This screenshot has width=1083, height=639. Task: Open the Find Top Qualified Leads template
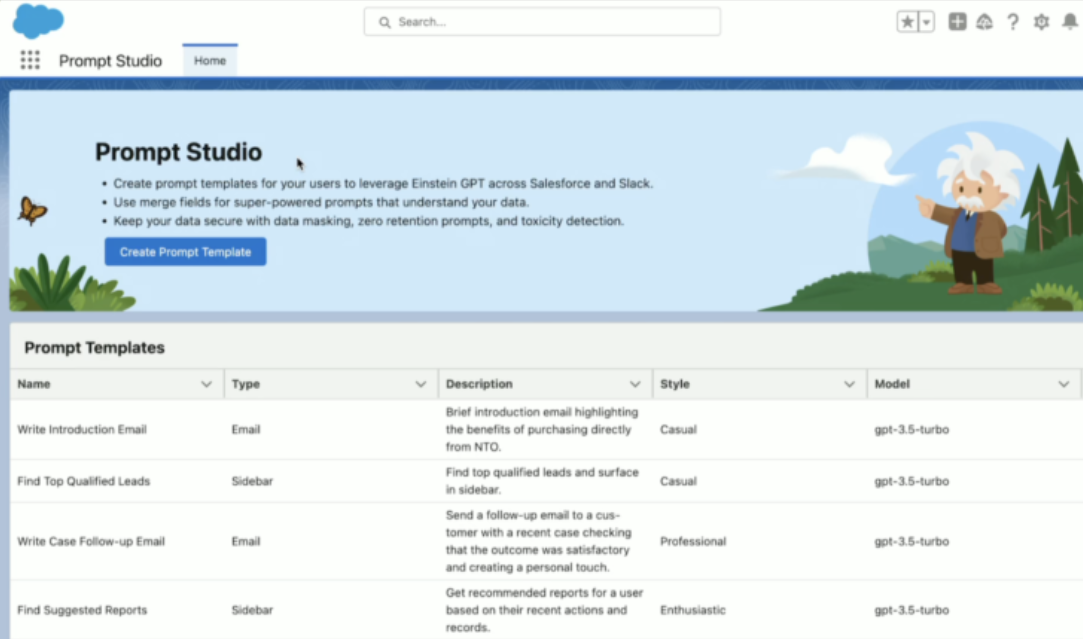click(x=84, y=481)
